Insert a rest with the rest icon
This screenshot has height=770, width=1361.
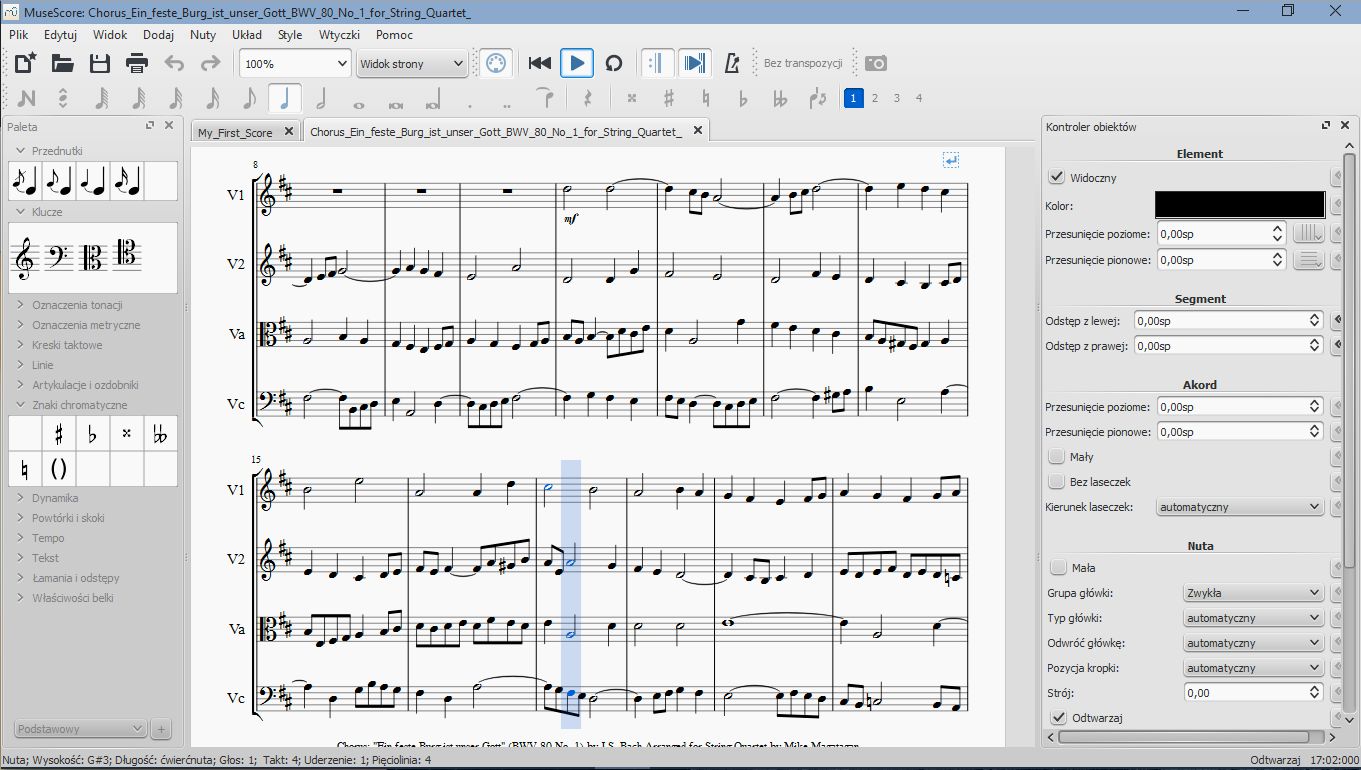coord(588,98)
